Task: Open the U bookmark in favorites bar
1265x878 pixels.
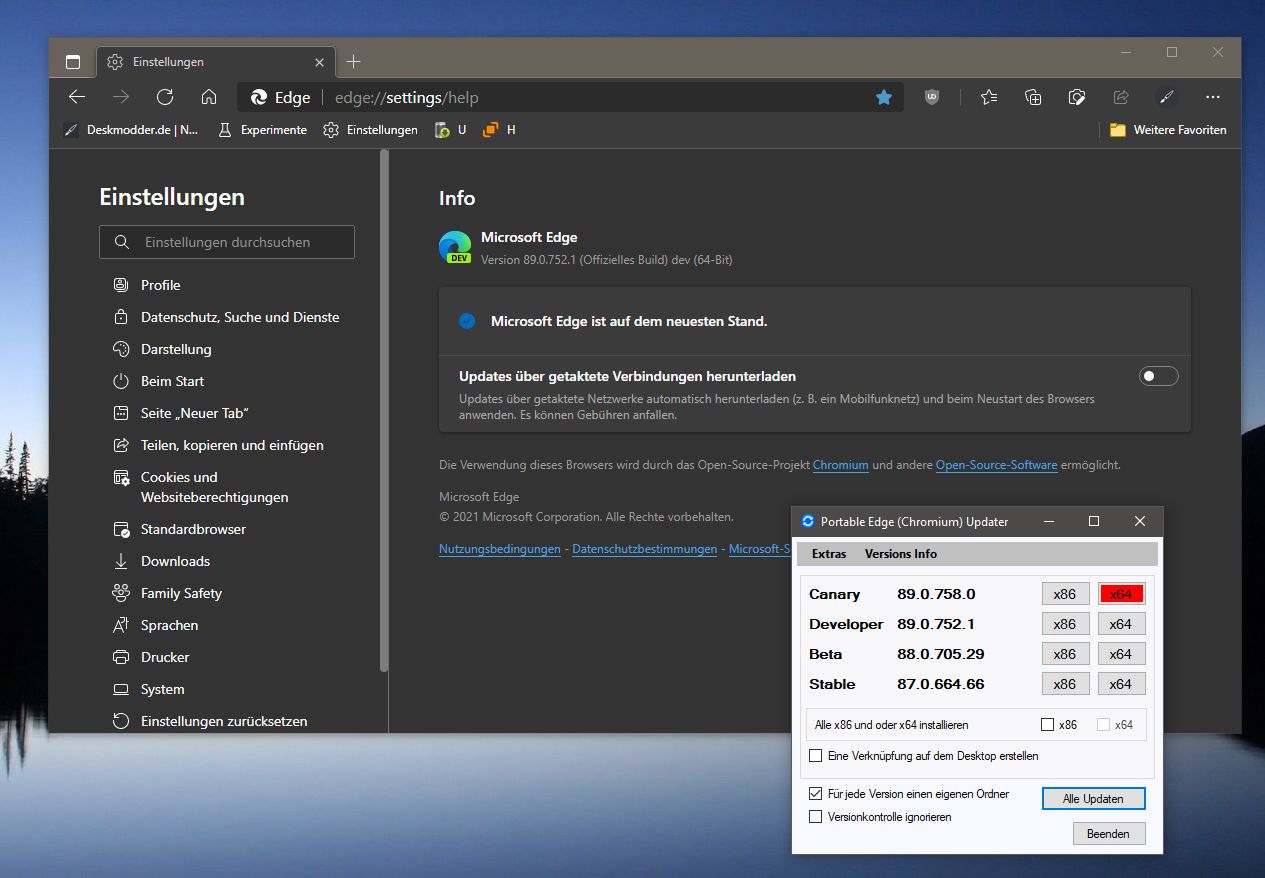Action: (x=450, y=130)
